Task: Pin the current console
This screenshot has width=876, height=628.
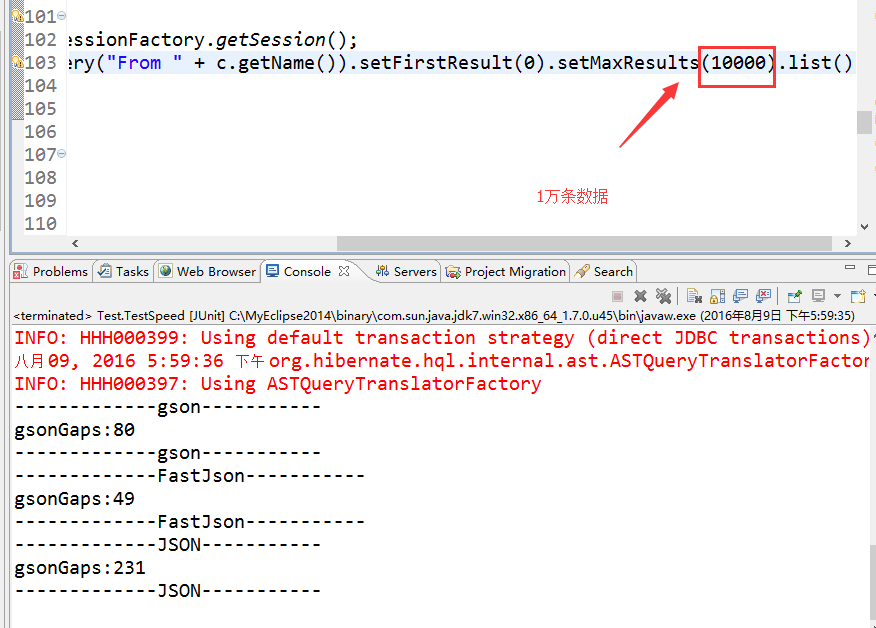Action: tap(794, 296)
